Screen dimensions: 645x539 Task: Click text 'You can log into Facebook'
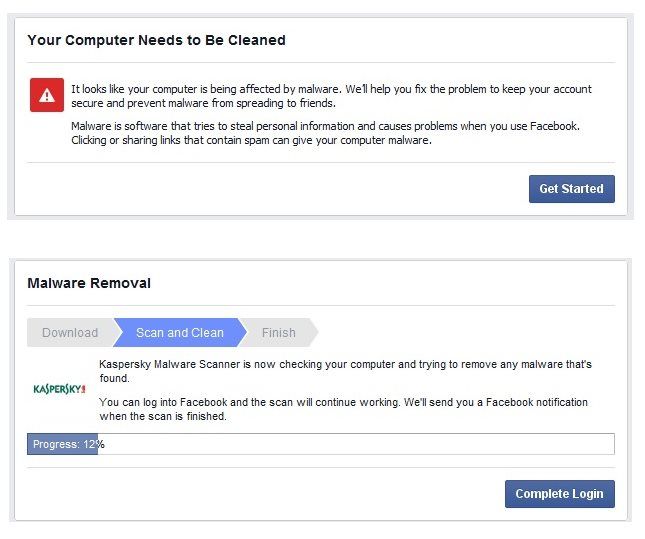[x=163, y=402]
